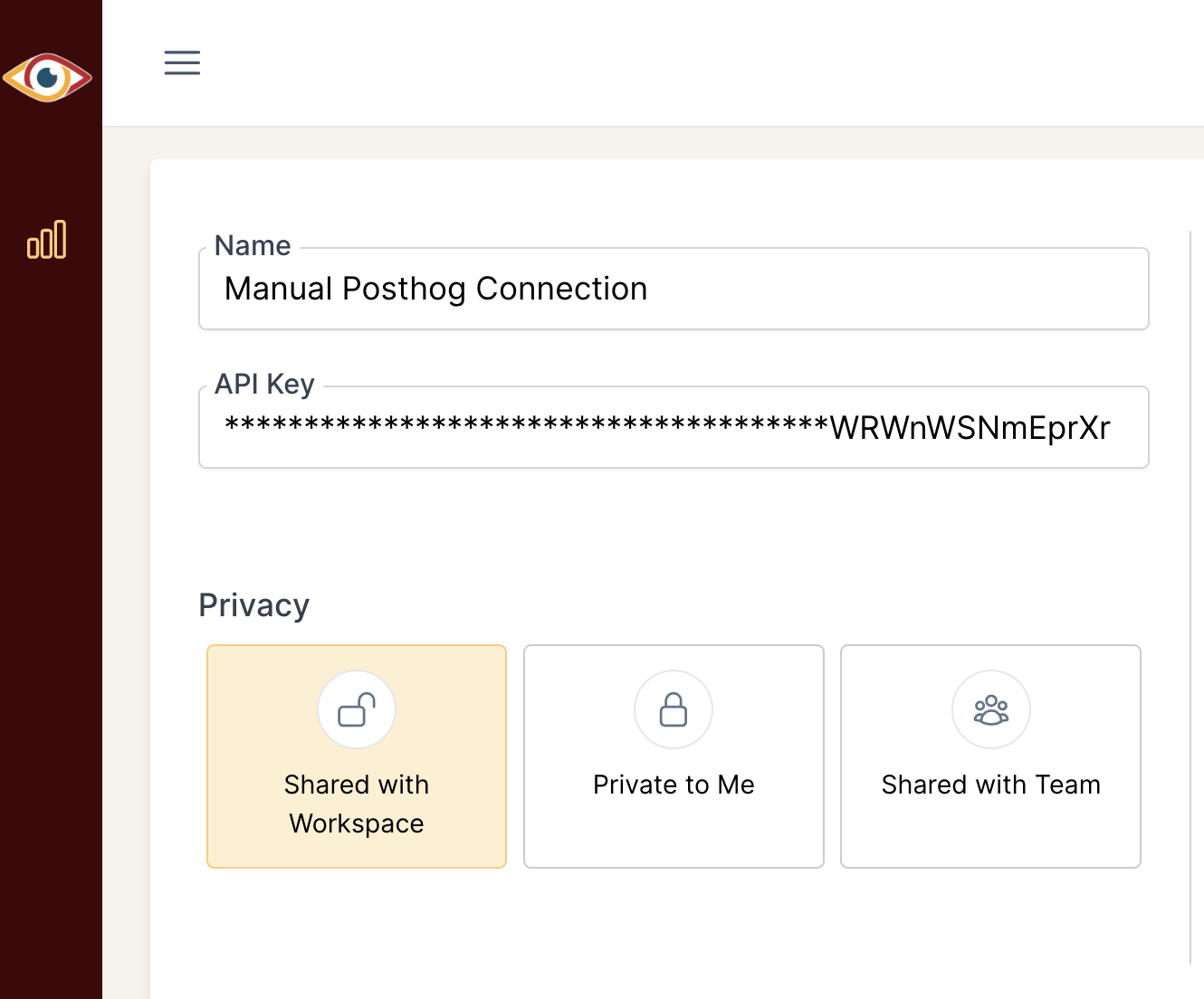1204x999 pixels.
Task: Click the closed lock icon on Private to Me
Action: tap(674, 709)
